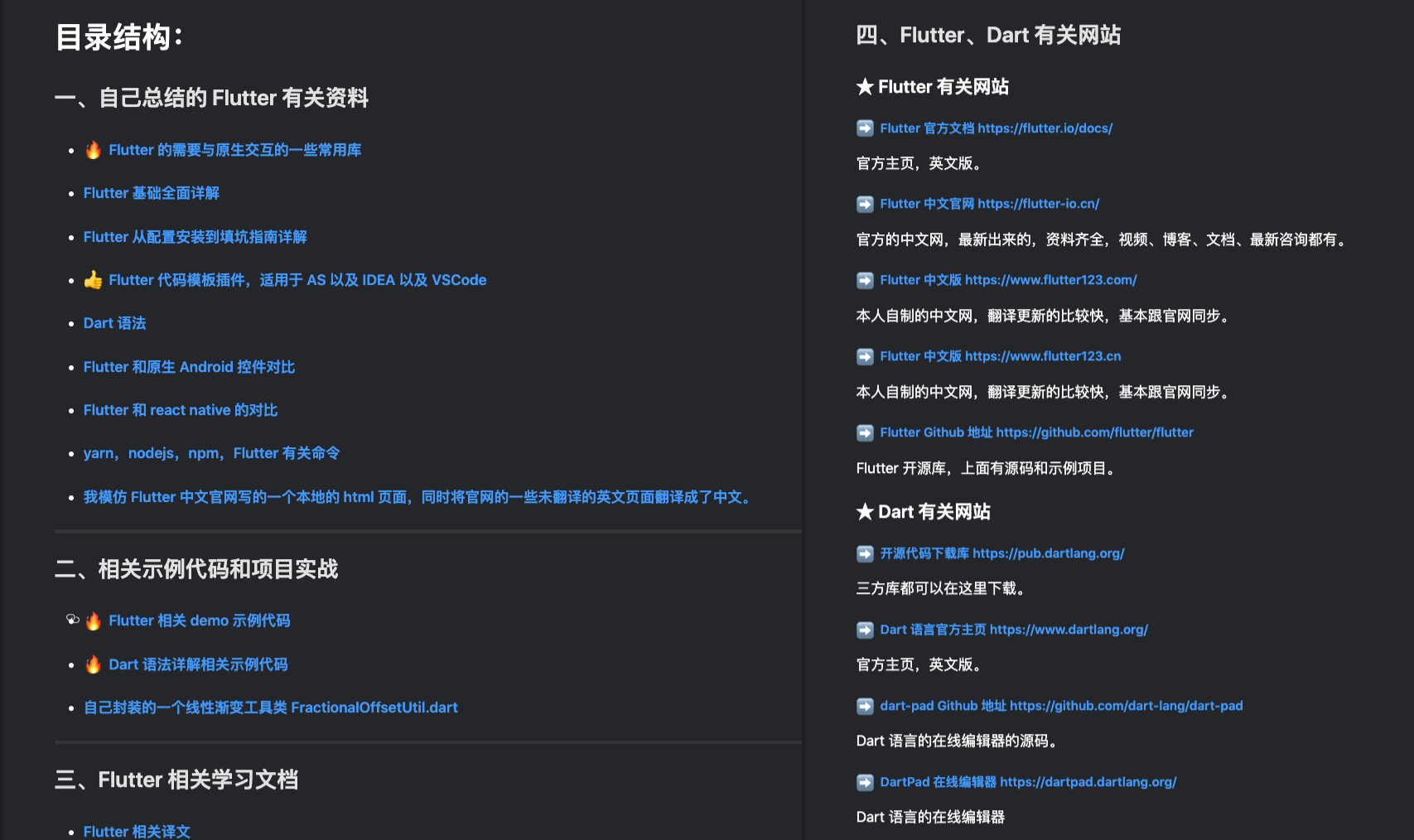Click arrow icon beside flutter123.cn link

865,356
